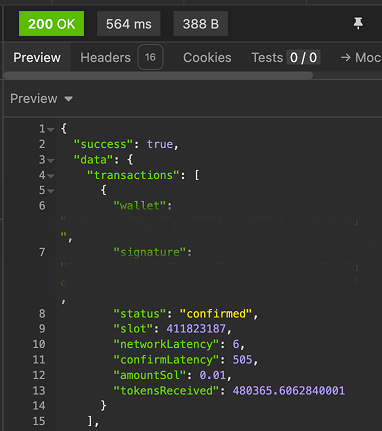Collapse the "transactions" array at line 4
Image resolution: width=382 pixels, height=431 pixels.
coord(51,176)
